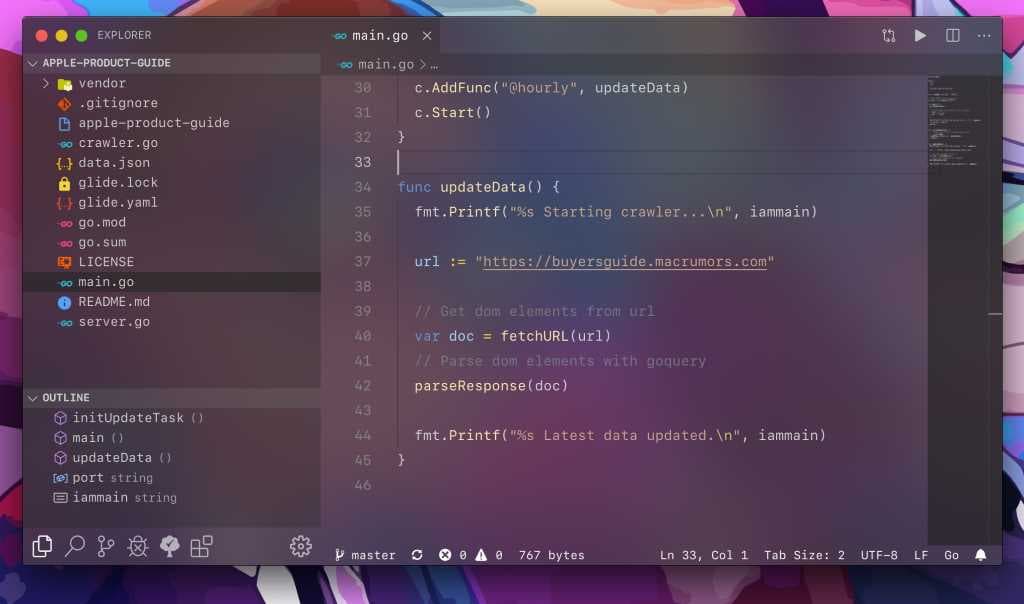Collapse the APPLE-PRODUCT-GUIDE folder
The width and height of the screenshot is (1024, 604).
point(34,62)
